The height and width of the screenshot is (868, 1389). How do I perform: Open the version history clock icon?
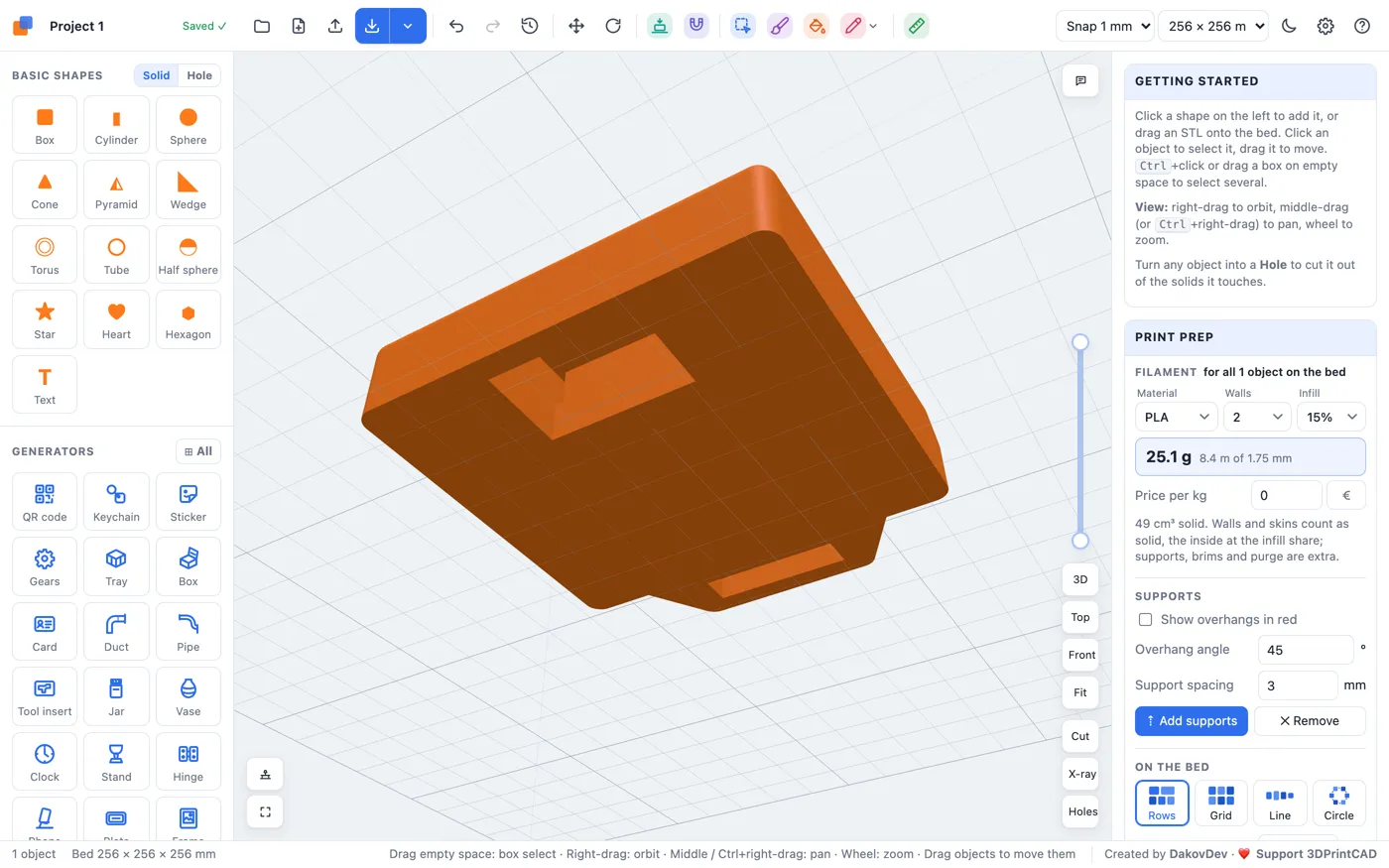[530, 26]
